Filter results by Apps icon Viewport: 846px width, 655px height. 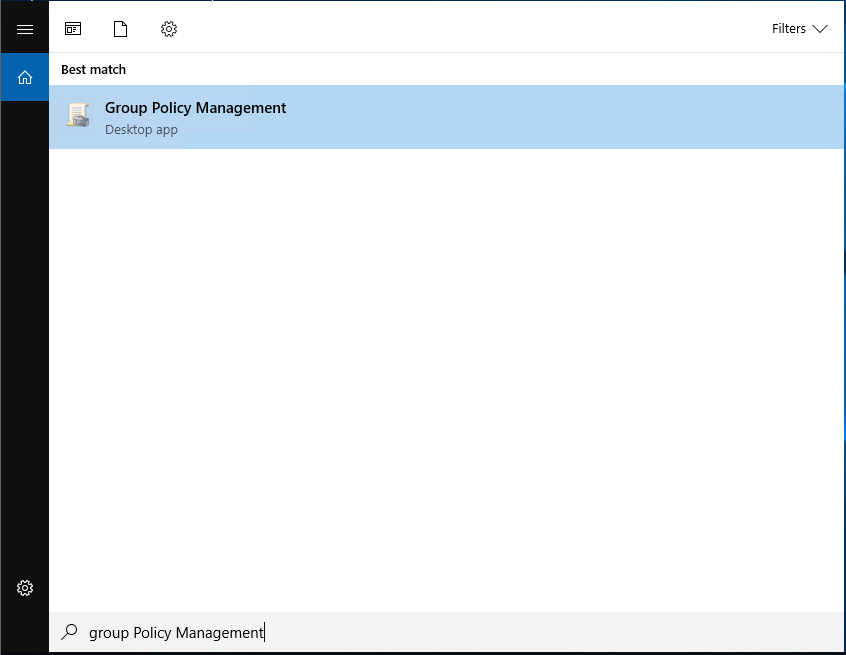(73, 29)
